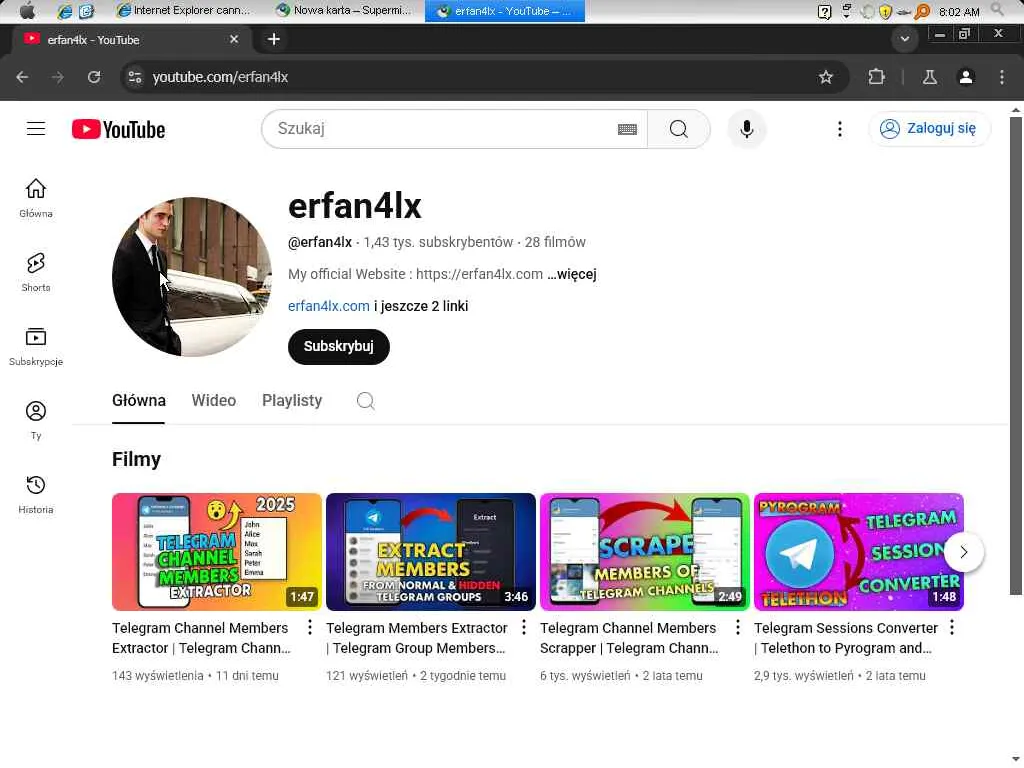This screenshot has width=1024, height=768.
Task: Expand the tab search dropdown
Action: point(904,39)
